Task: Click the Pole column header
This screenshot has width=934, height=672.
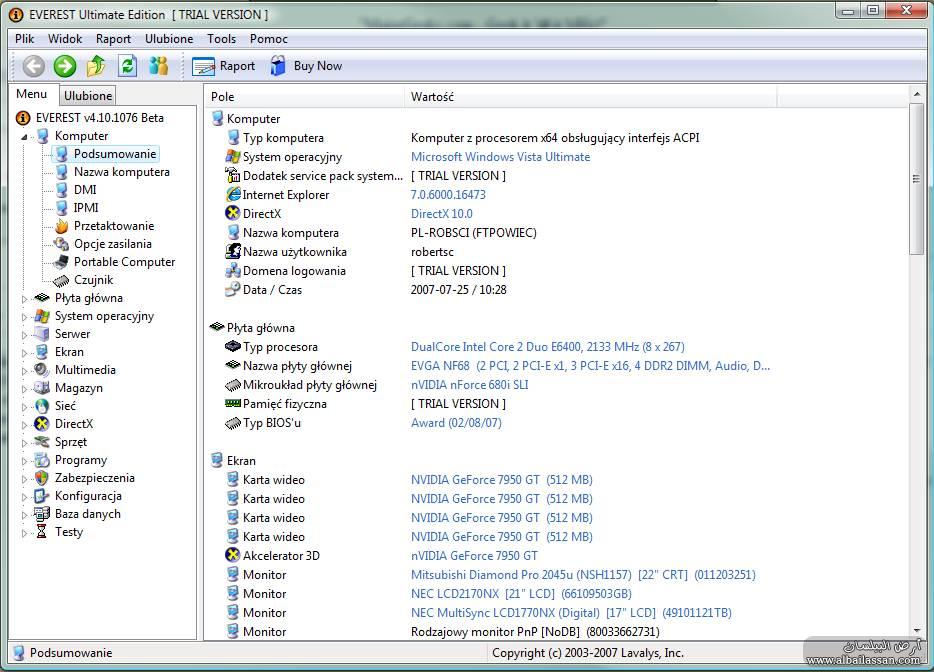Action: click(x=304, y=97)
